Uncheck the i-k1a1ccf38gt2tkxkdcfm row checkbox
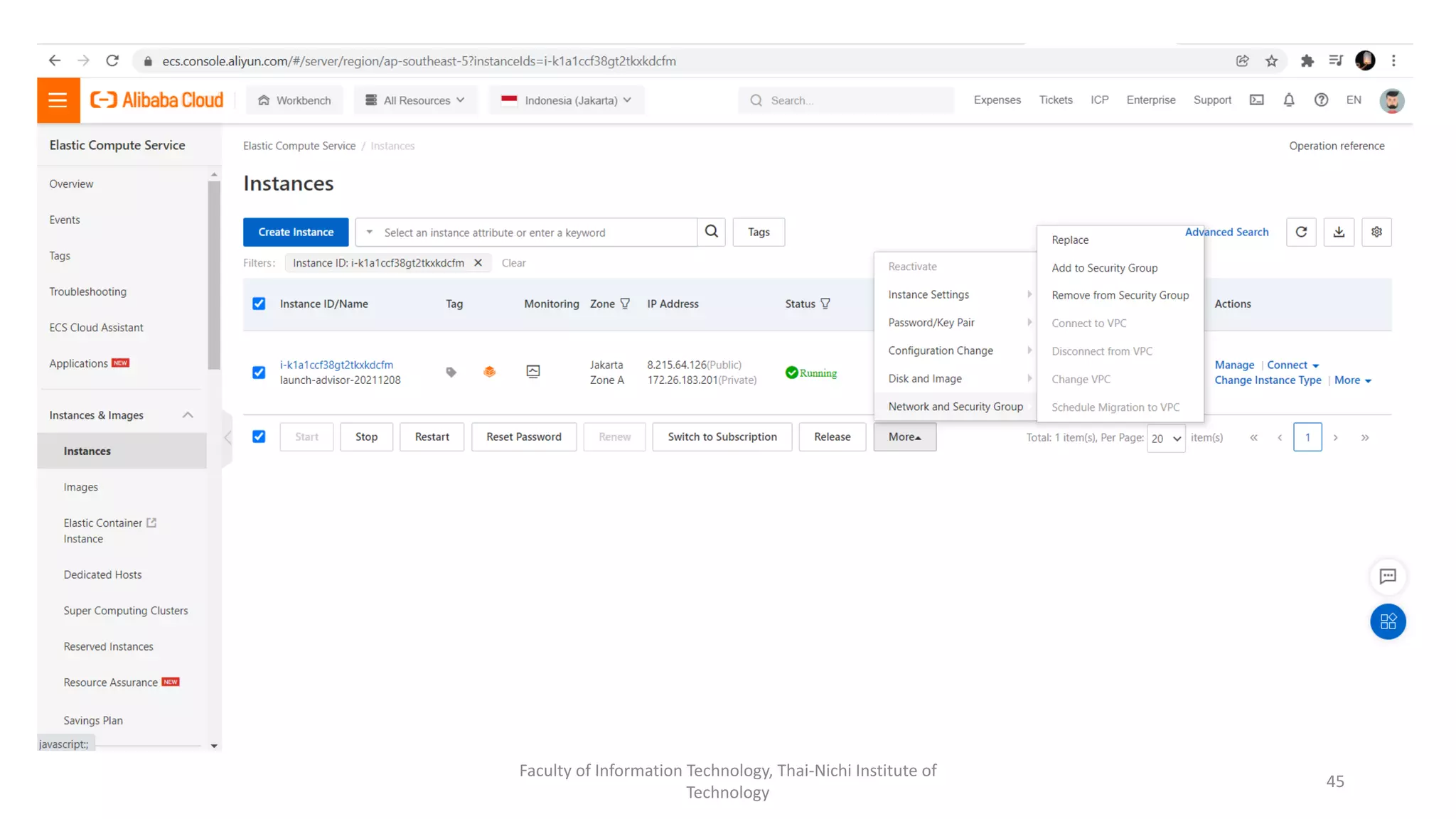This screenshot has height=819, width=1456. (259, 373)
